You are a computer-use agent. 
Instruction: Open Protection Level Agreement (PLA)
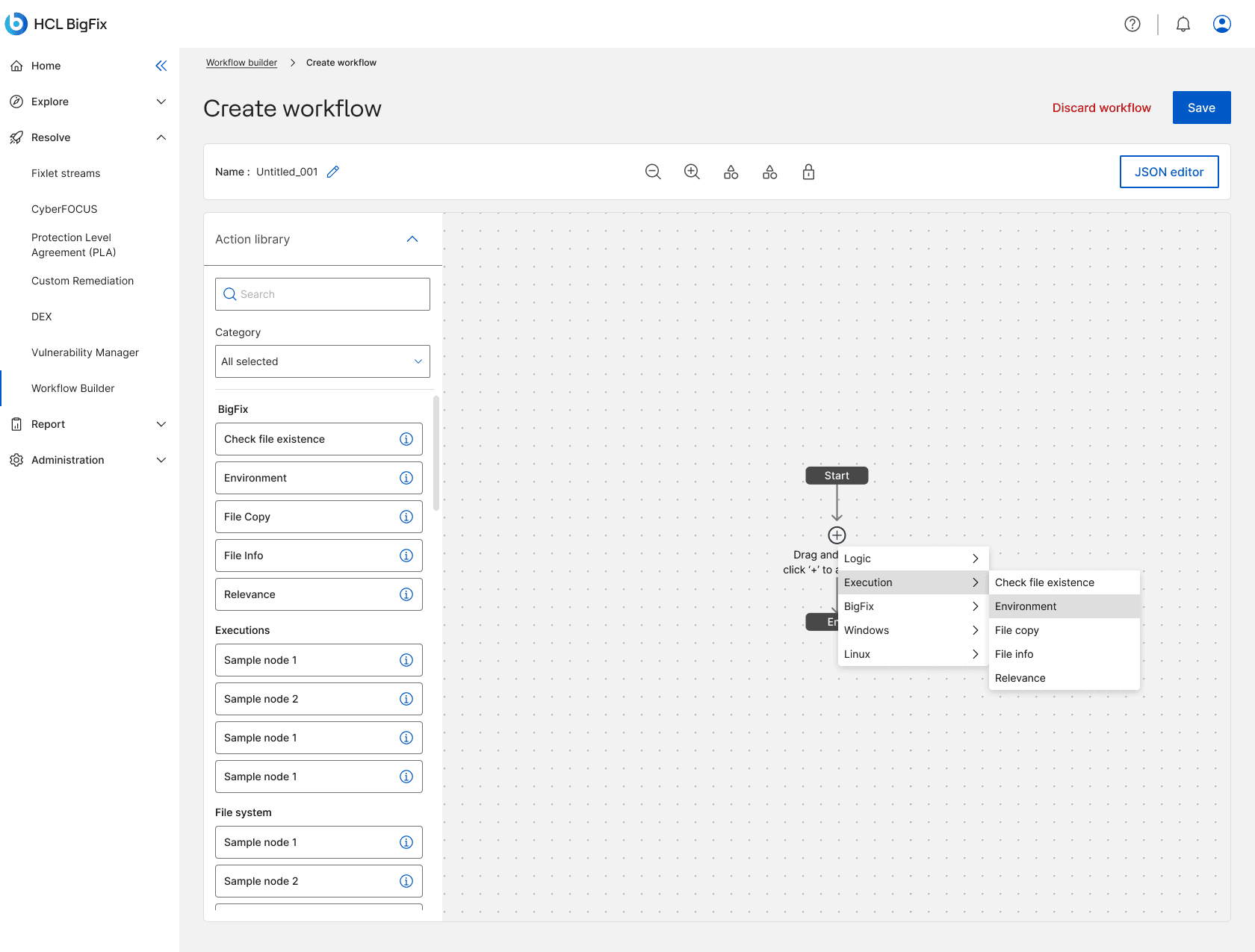tap(73, 245)
